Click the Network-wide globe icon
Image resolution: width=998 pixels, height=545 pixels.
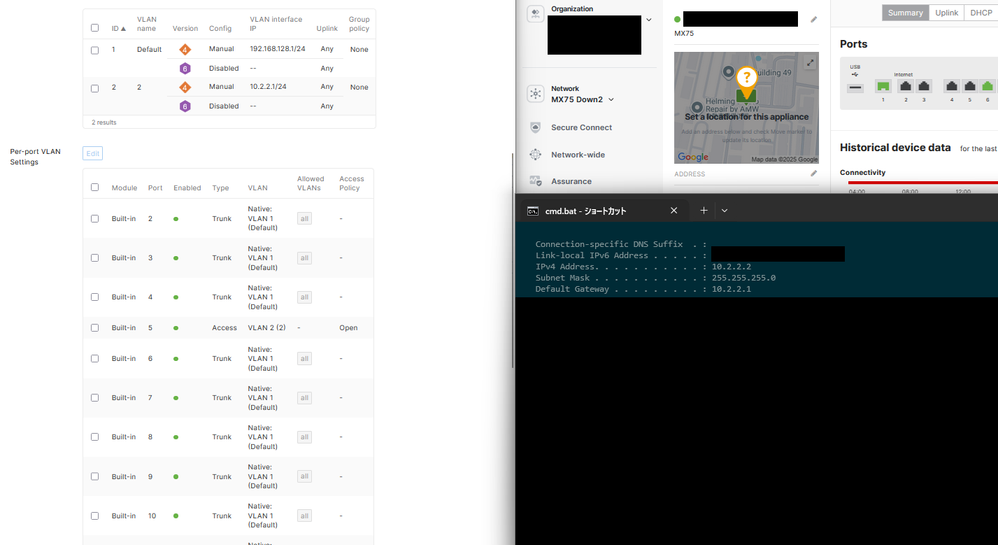point(535,155)
